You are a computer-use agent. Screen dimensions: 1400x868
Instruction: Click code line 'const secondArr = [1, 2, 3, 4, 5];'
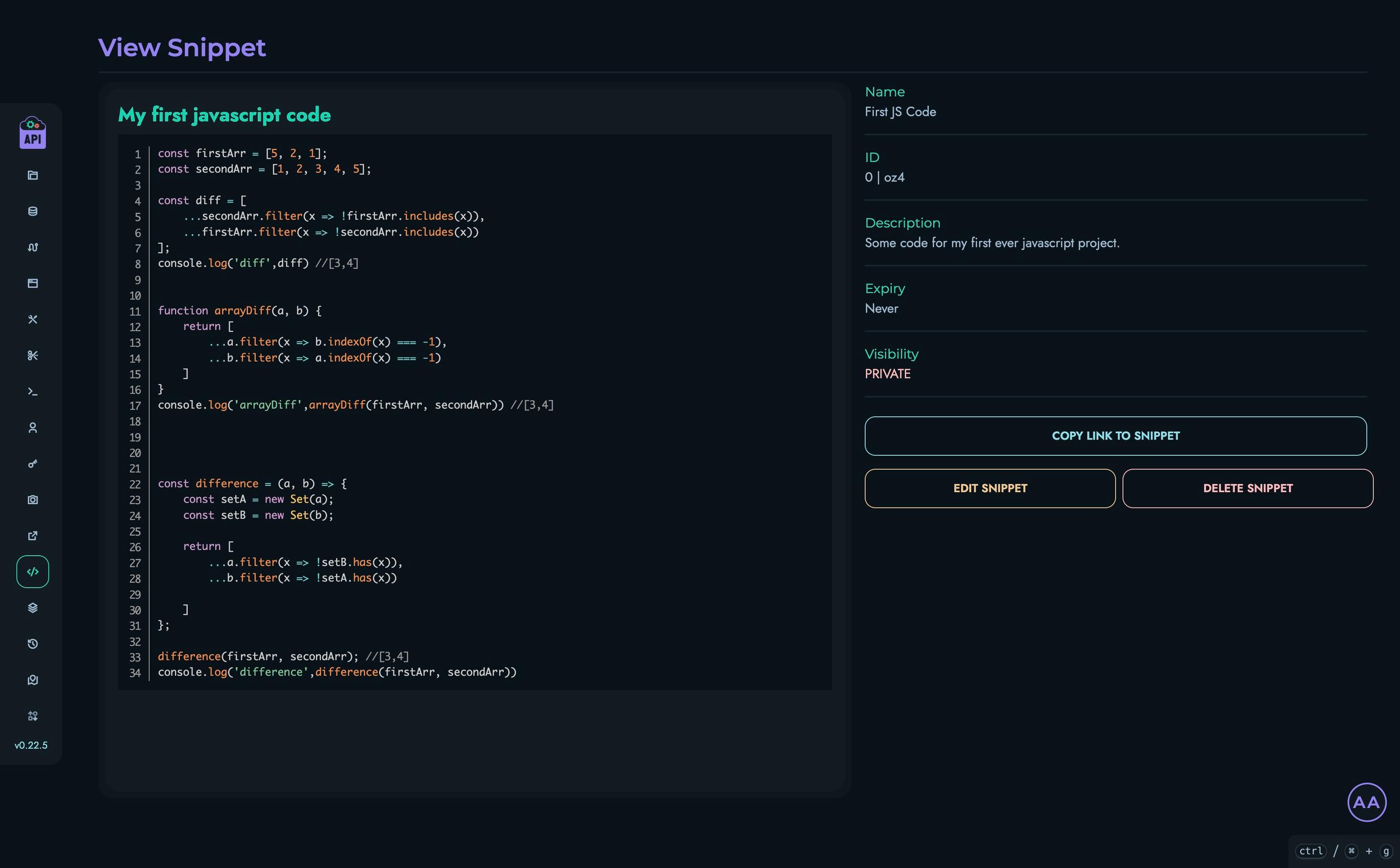point(265,169)
